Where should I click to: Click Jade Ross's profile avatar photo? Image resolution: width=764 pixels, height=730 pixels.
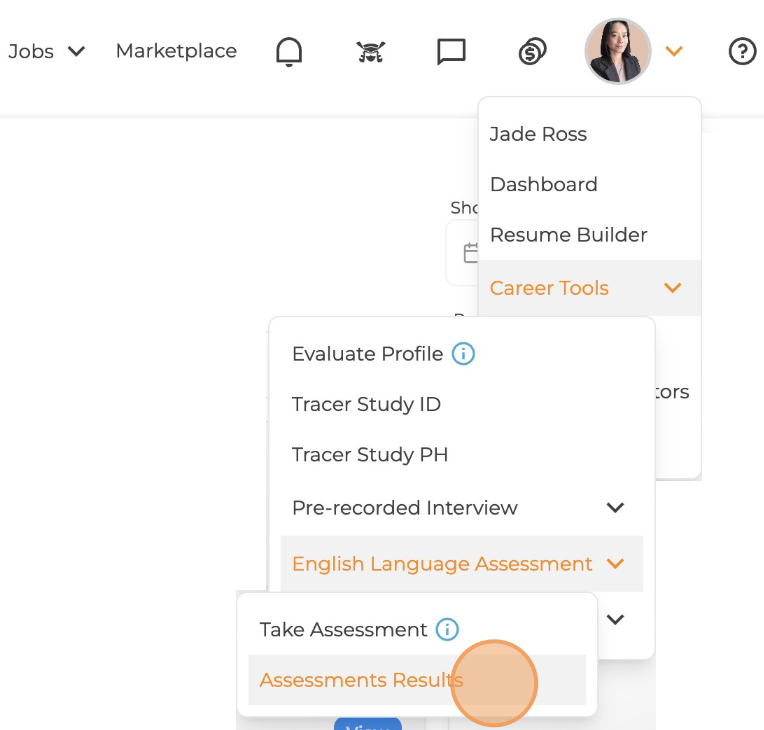click(x=618, y=51)
